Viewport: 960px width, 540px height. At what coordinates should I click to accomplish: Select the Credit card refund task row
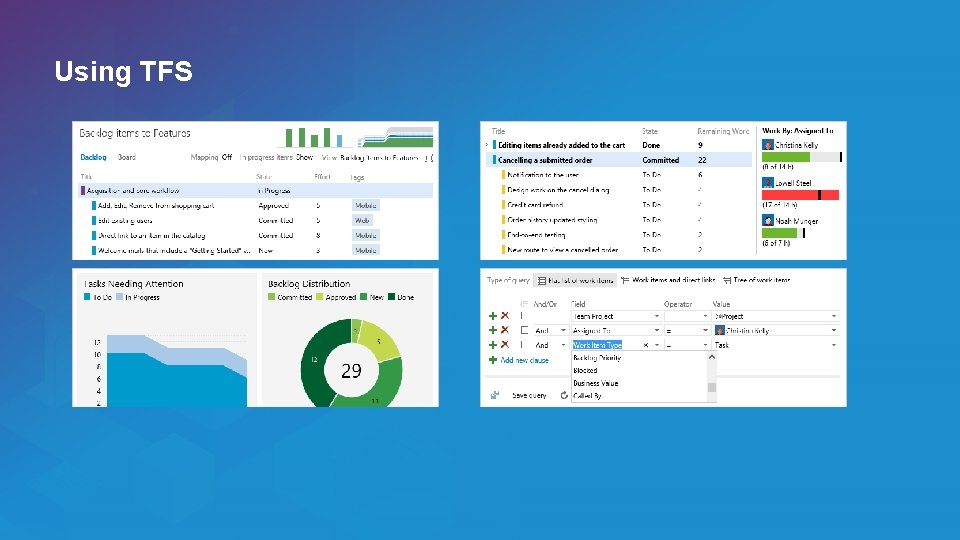(619, 205)
